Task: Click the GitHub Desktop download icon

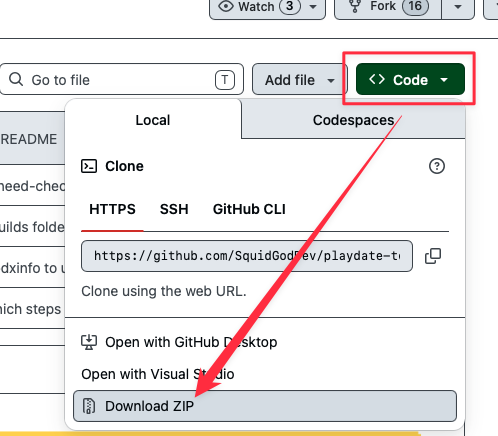Action: click(89, 342)
